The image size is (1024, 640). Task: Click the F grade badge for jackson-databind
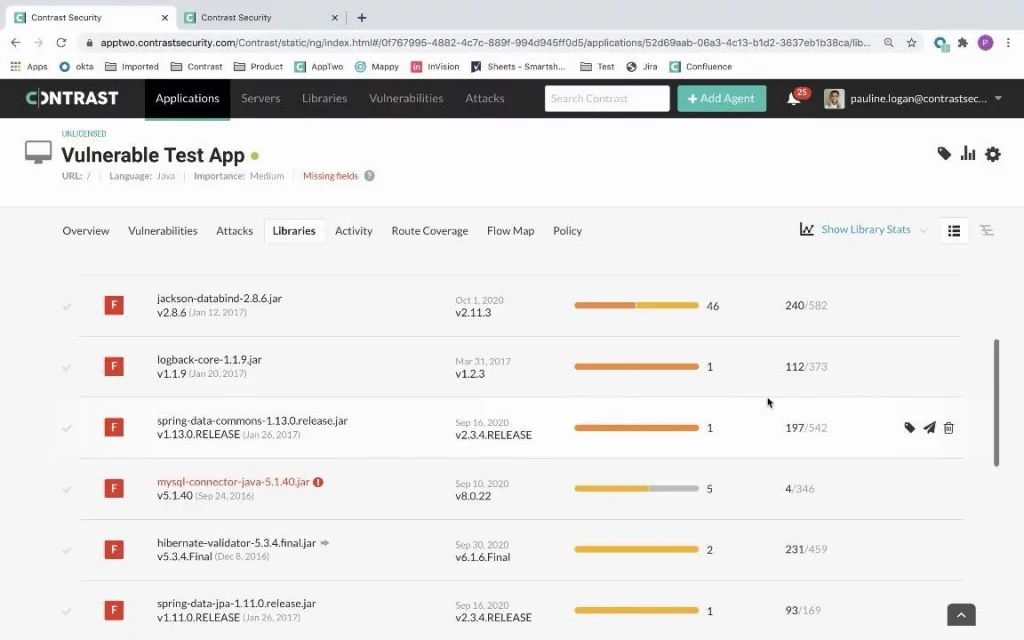tap(114, 305)
